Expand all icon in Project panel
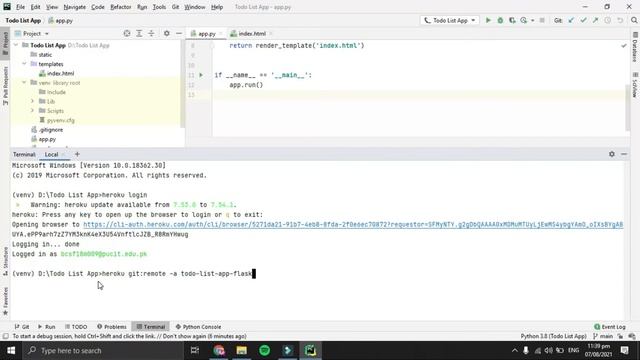 pos(139,33)
